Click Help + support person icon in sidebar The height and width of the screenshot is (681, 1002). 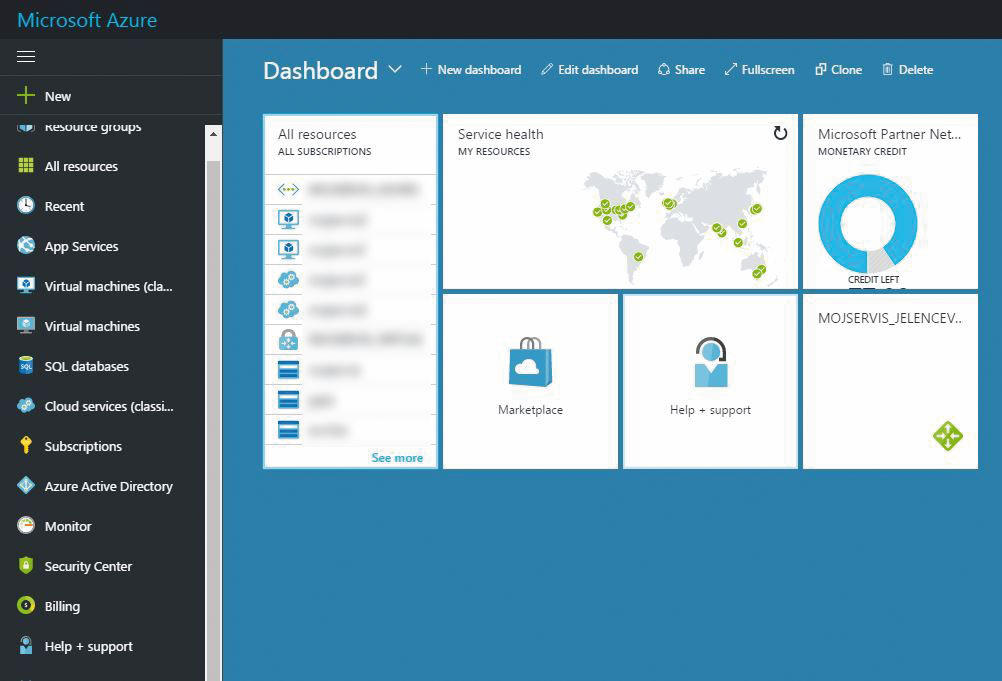(26, 645)
